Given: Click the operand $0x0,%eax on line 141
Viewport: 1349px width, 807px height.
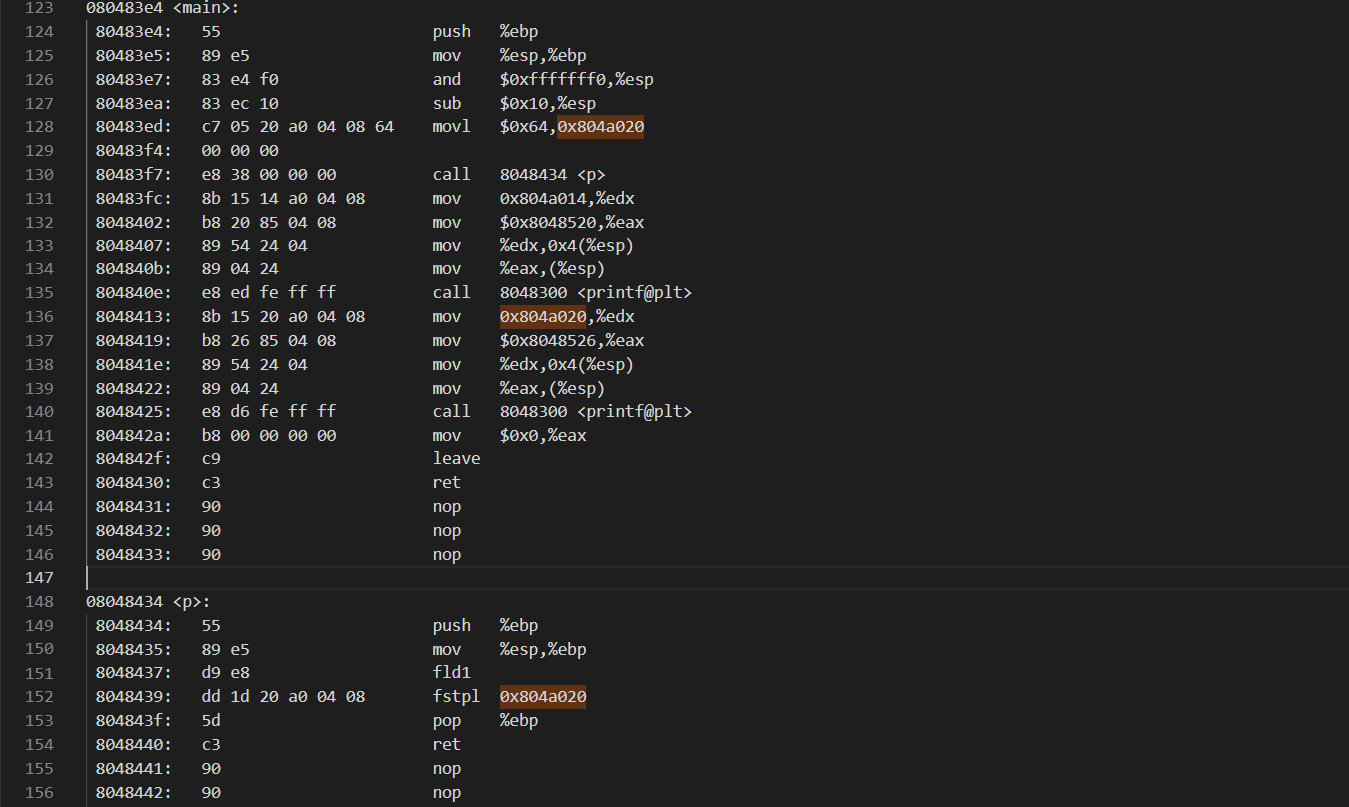Looking at the screenshot, I should click(543, 436).
